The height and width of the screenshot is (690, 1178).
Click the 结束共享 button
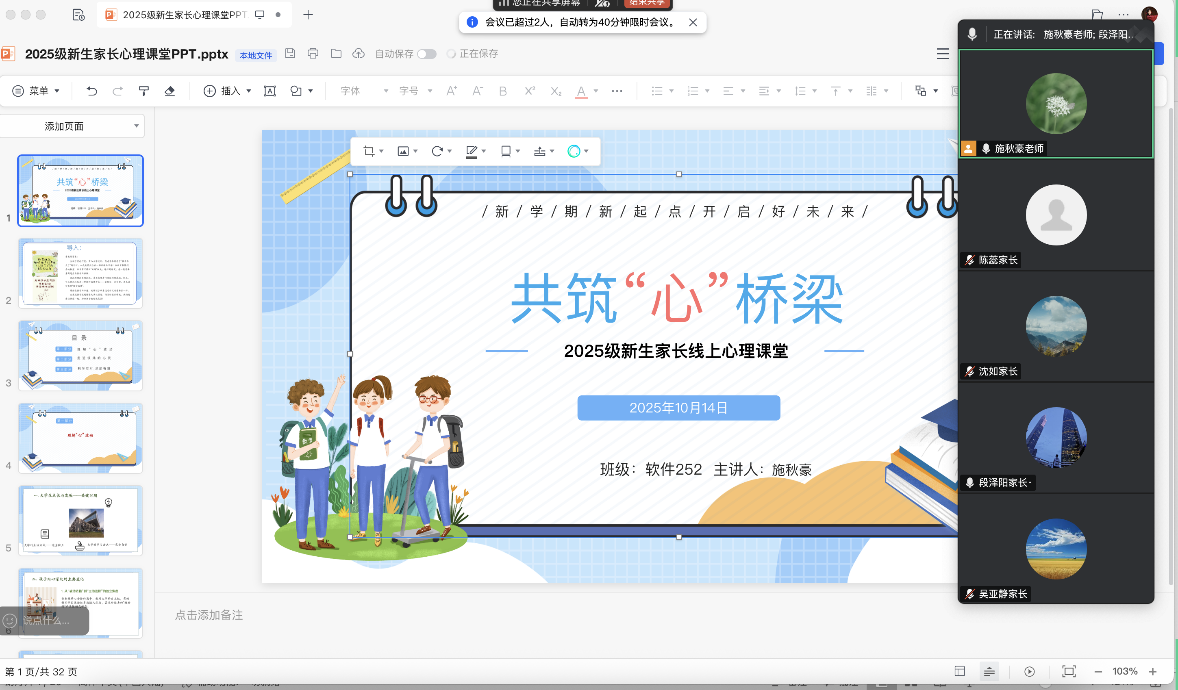[x=644, y=3]
